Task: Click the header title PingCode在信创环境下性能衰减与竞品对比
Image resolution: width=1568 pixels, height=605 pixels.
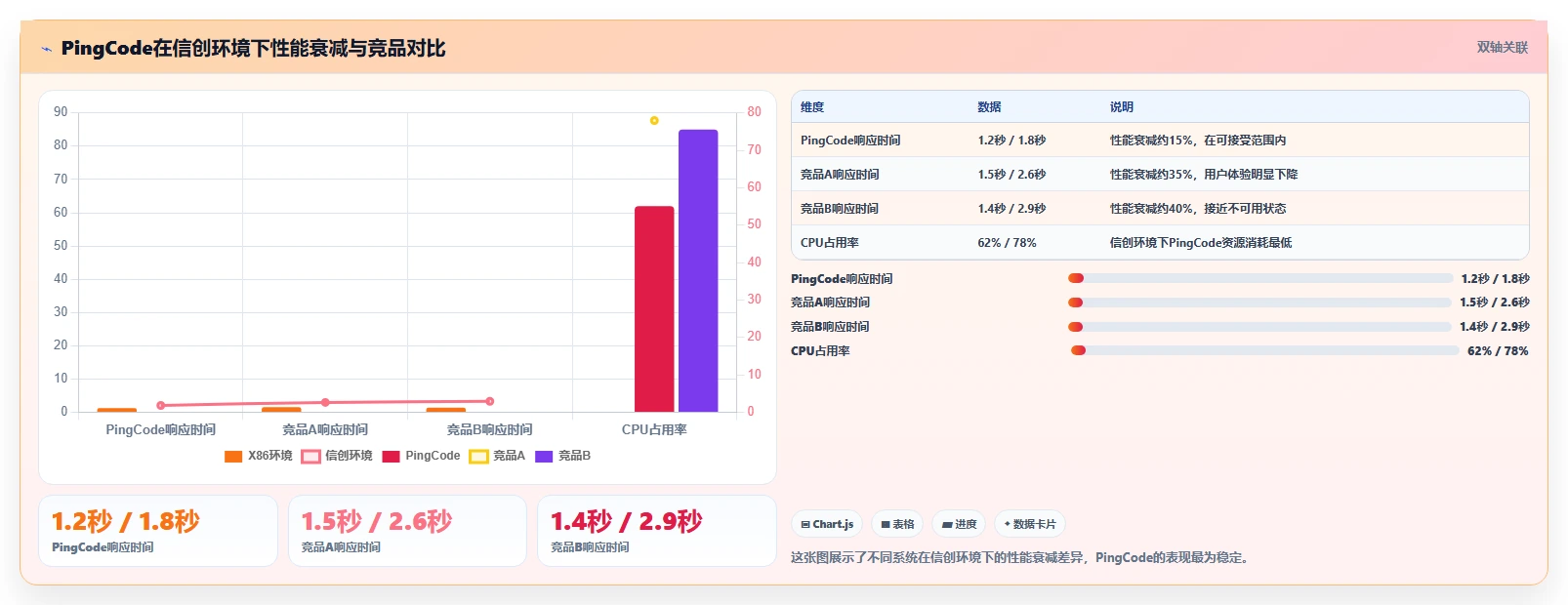Action: 253,49
